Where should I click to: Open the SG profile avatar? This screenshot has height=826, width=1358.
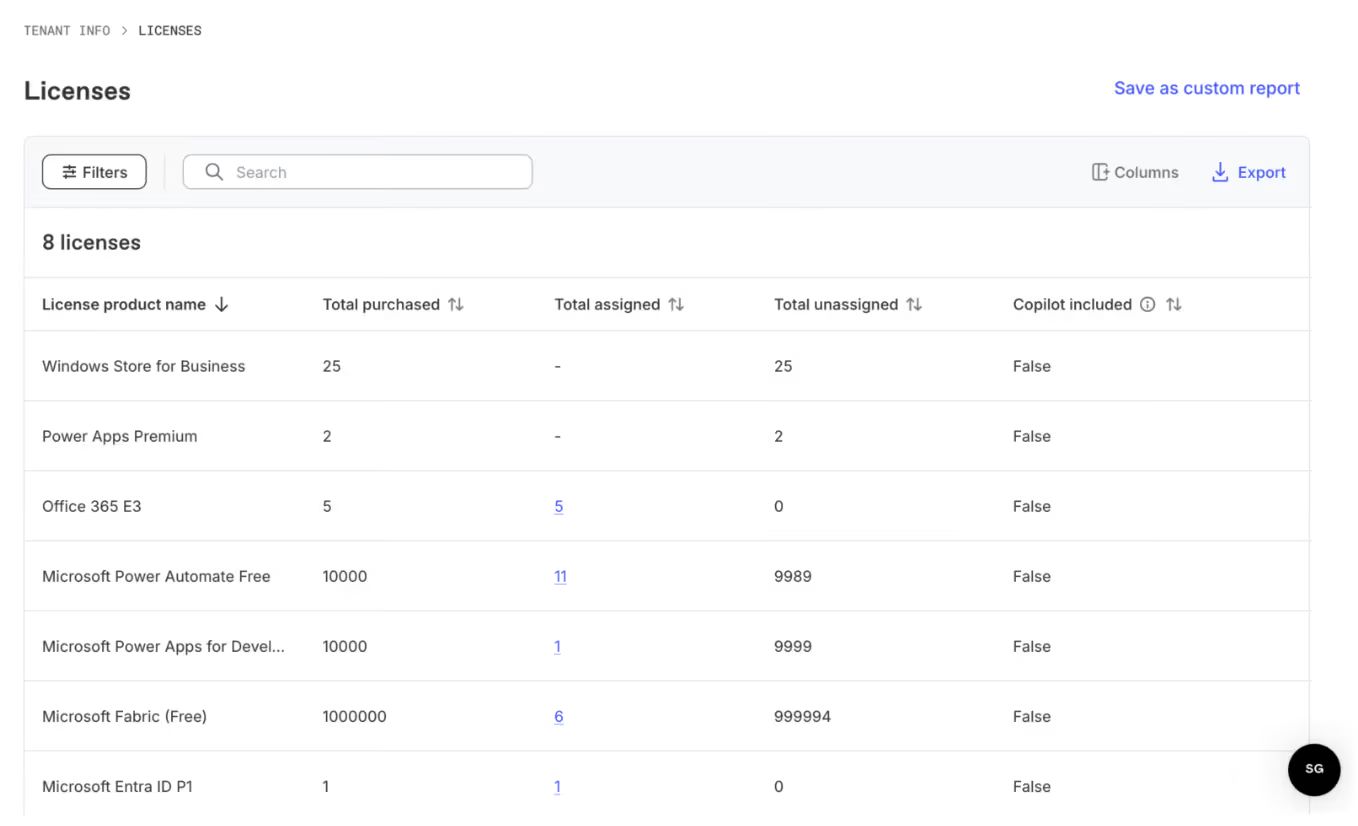(x=1313, y=770)
